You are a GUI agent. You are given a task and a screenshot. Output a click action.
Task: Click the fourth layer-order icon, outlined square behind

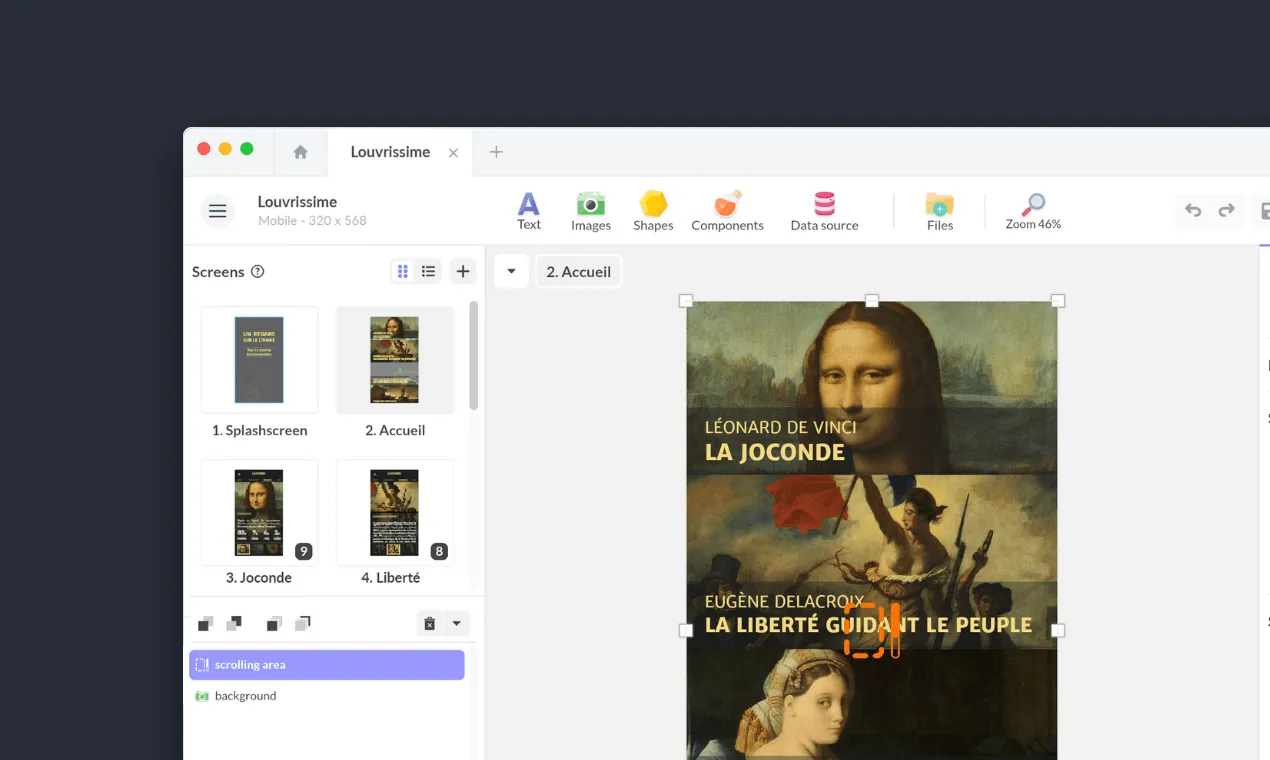[x=303, y=624]
